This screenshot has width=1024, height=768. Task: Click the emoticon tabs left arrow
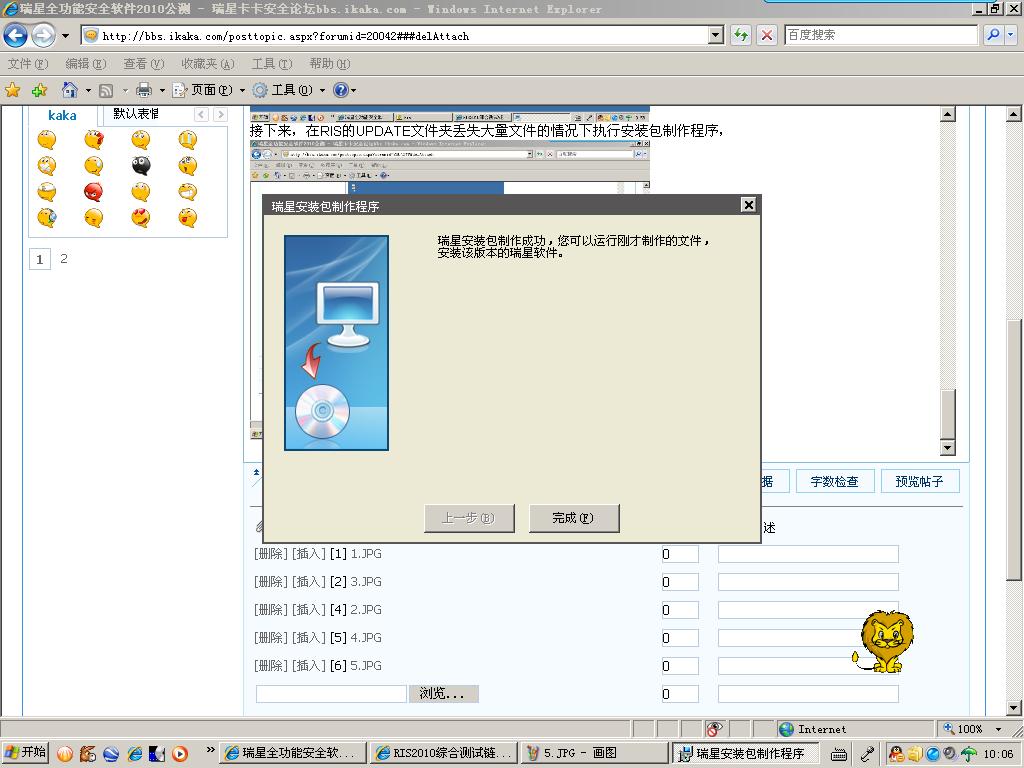[201, 115]
